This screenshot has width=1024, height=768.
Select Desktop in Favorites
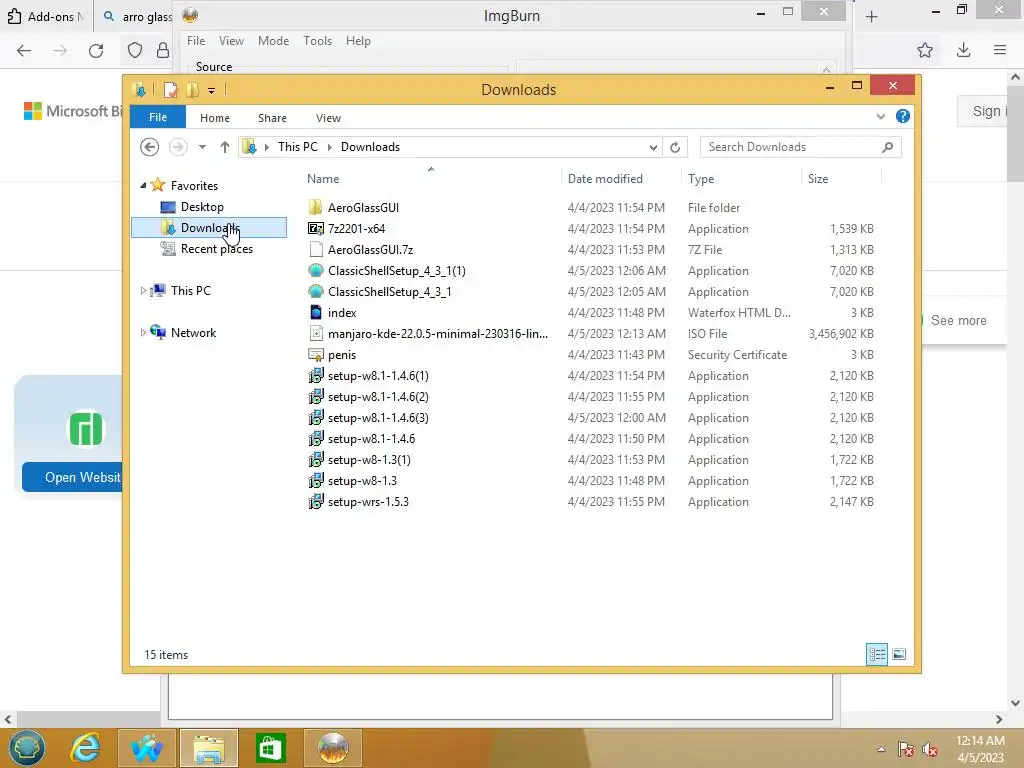[202, 207]
